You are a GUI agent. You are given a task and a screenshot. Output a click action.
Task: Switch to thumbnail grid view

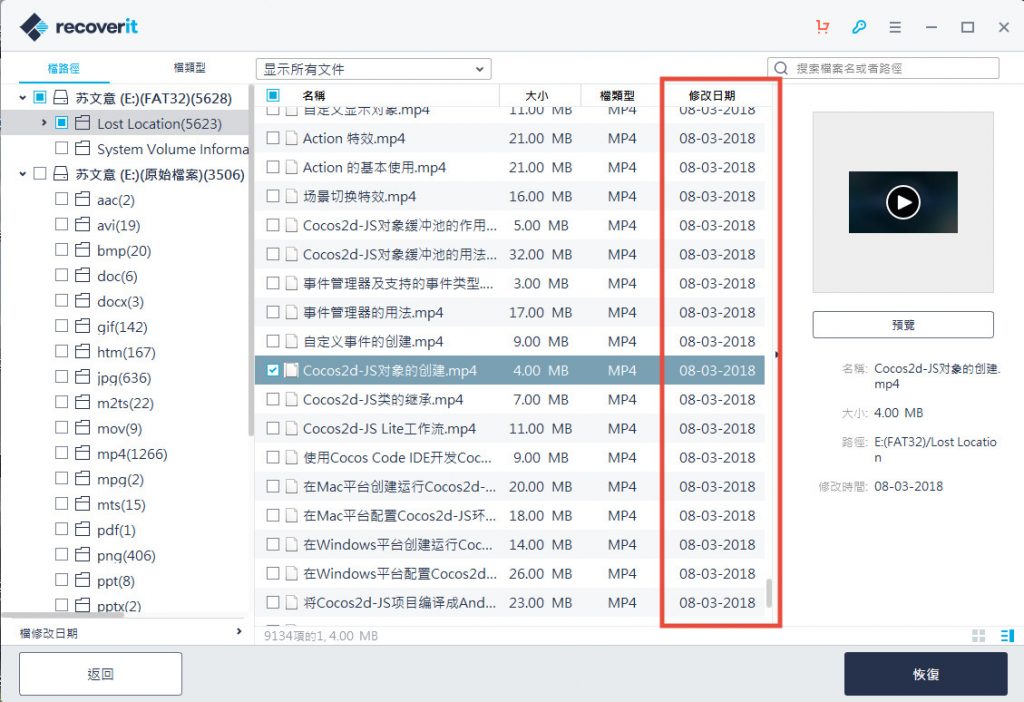[x=978, y=635]
